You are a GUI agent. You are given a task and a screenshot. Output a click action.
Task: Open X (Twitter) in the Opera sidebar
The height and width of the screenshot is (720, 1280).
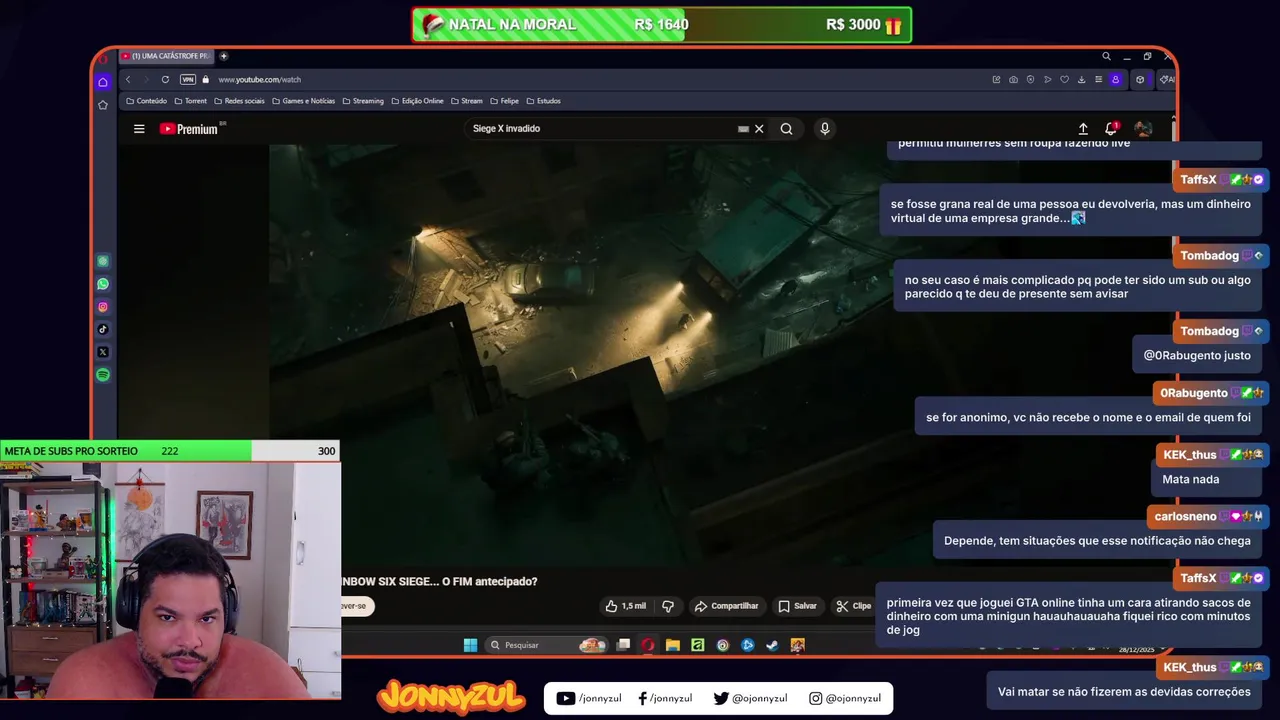(x=103, y=352)
